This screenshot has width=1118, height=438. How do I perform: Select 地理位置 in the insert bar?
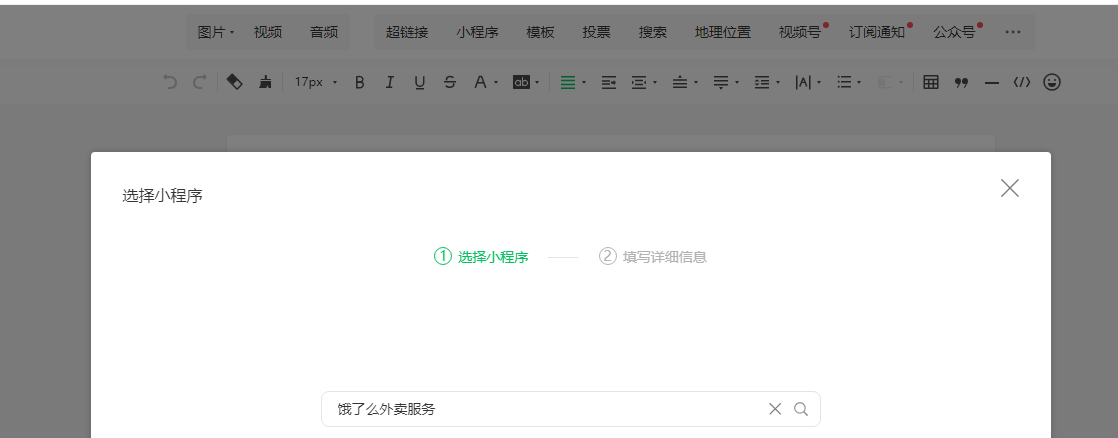pos(722,32)
